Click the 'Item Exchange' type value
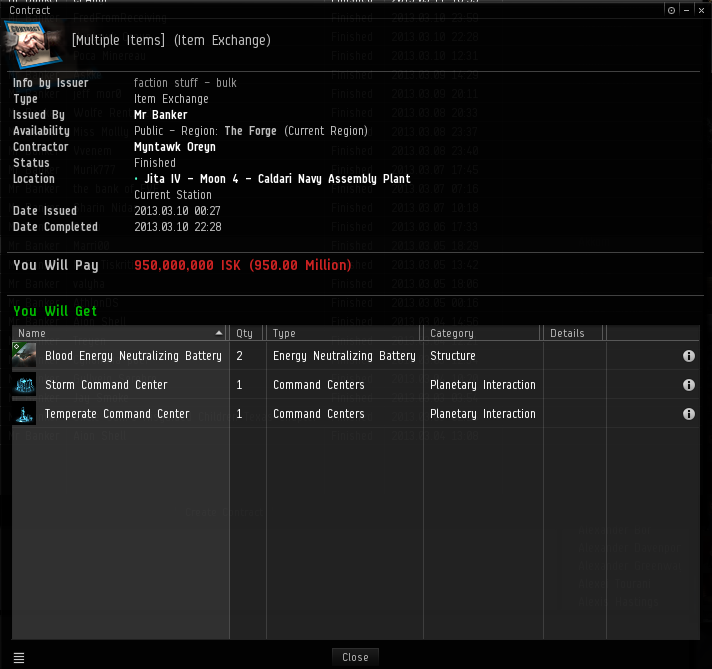712x669 pixels. coord(171,99)
